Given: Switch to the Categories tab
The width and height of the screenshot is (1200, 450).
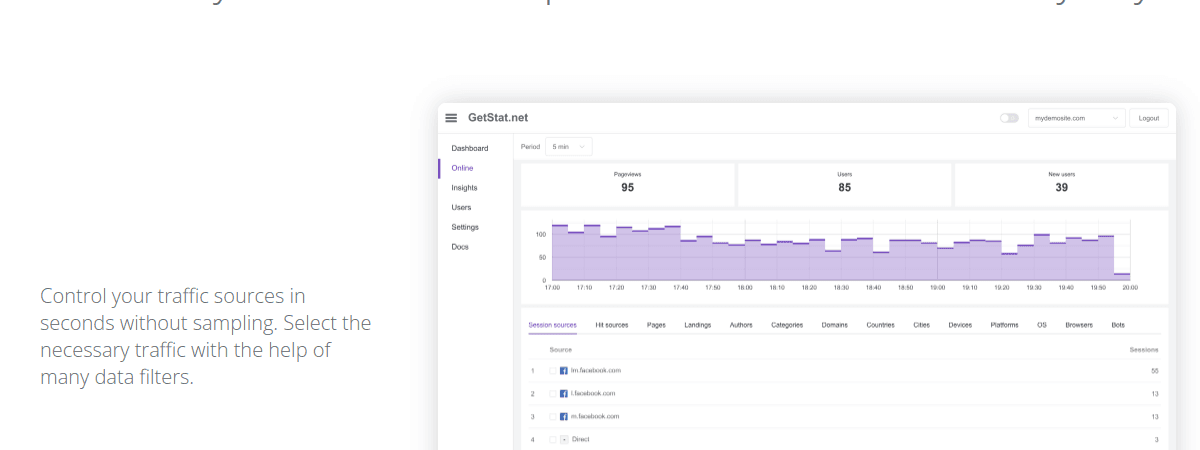Looking at the screenshot, I should [x=787, y=325].
